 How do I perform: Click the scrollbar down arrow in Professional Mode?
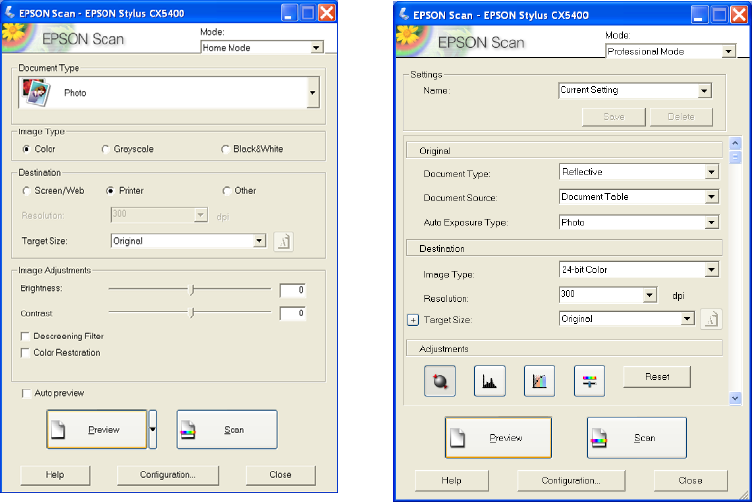click(736, 397)
